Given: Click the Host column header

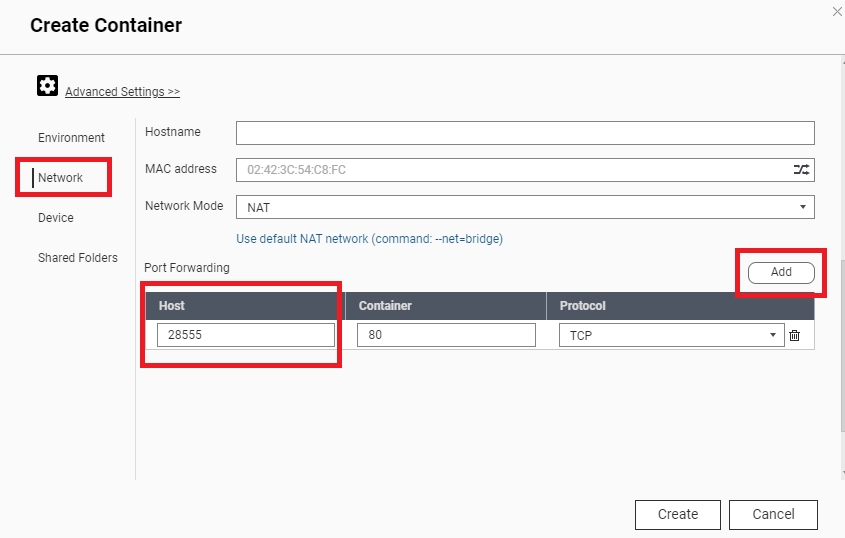Looking at the screenshot, I should [240, 306].
